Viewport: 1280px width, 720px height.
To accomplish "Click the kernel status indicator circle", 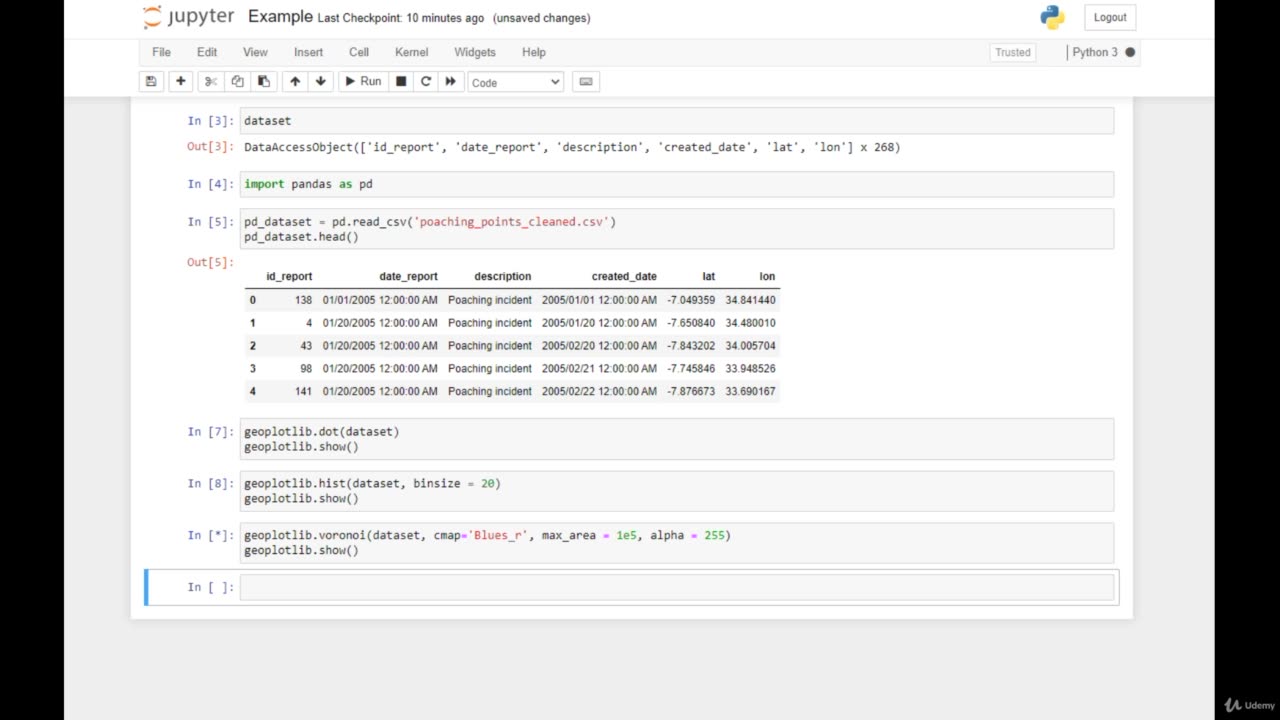I will tap(1130, 52).
